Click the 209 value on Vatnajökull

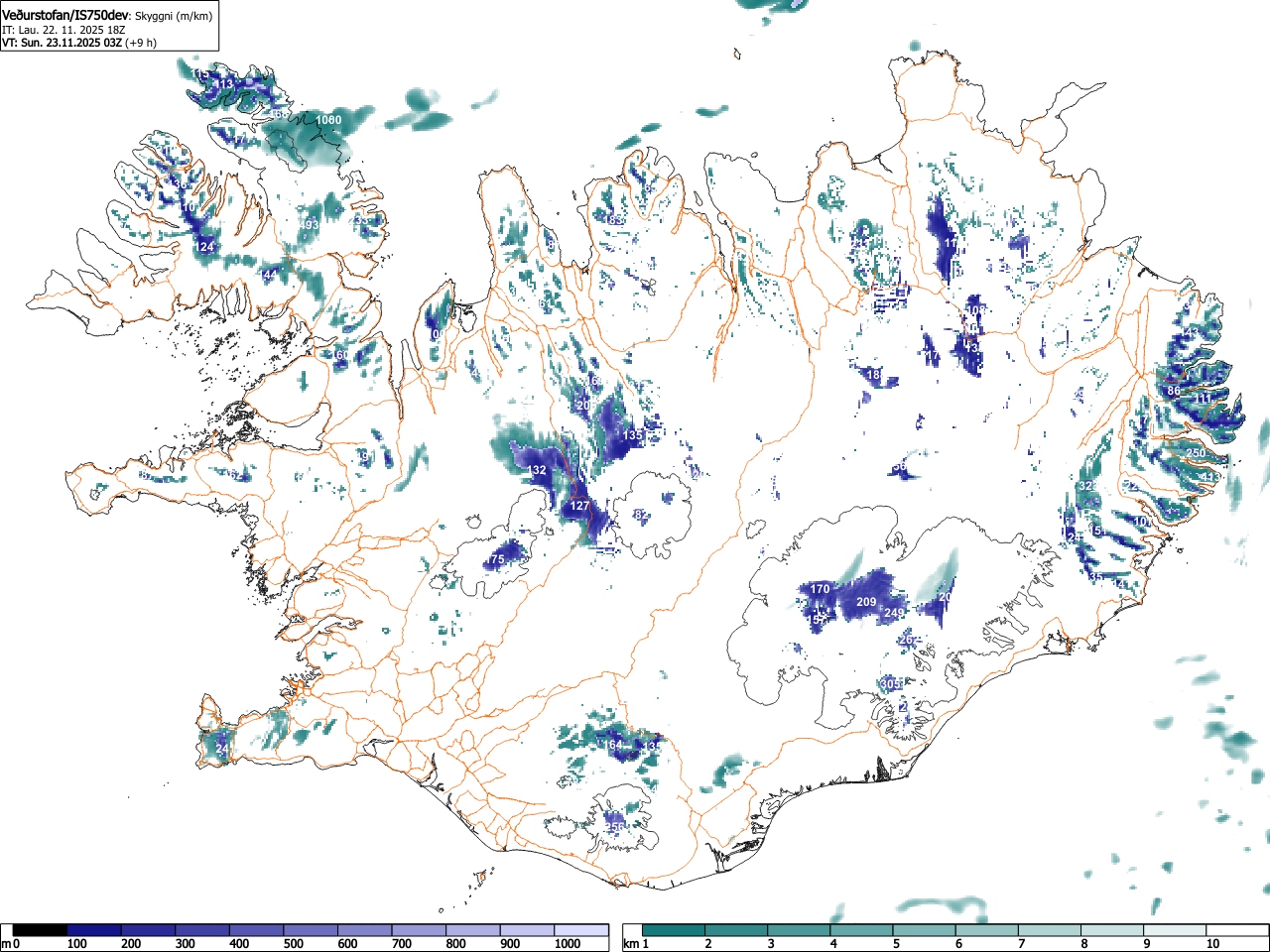866,602
